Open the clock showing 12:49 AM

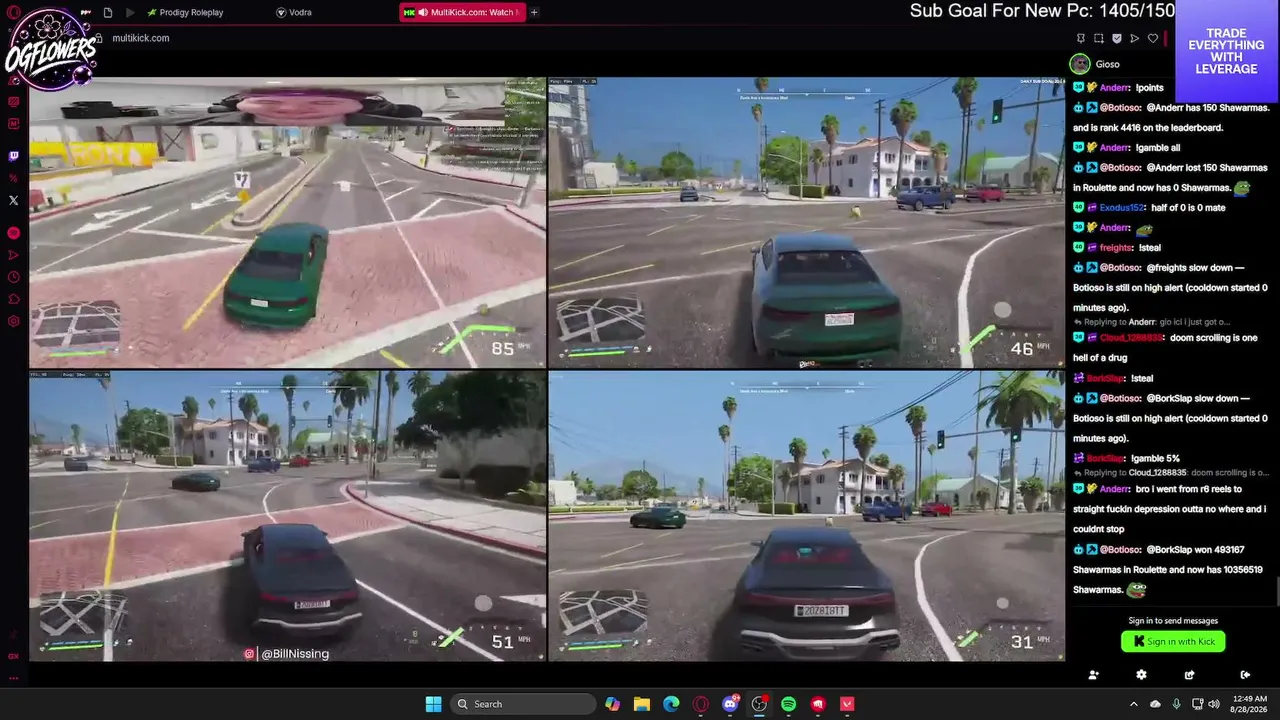coord(1250,704)
